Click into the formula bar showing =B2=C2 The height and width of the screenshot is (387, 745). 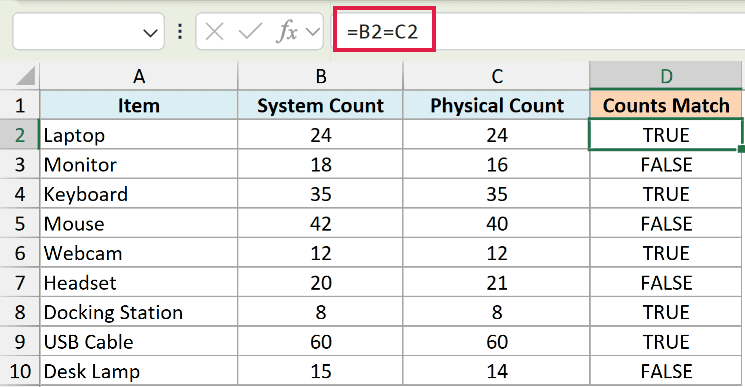[x=538, y=32]
